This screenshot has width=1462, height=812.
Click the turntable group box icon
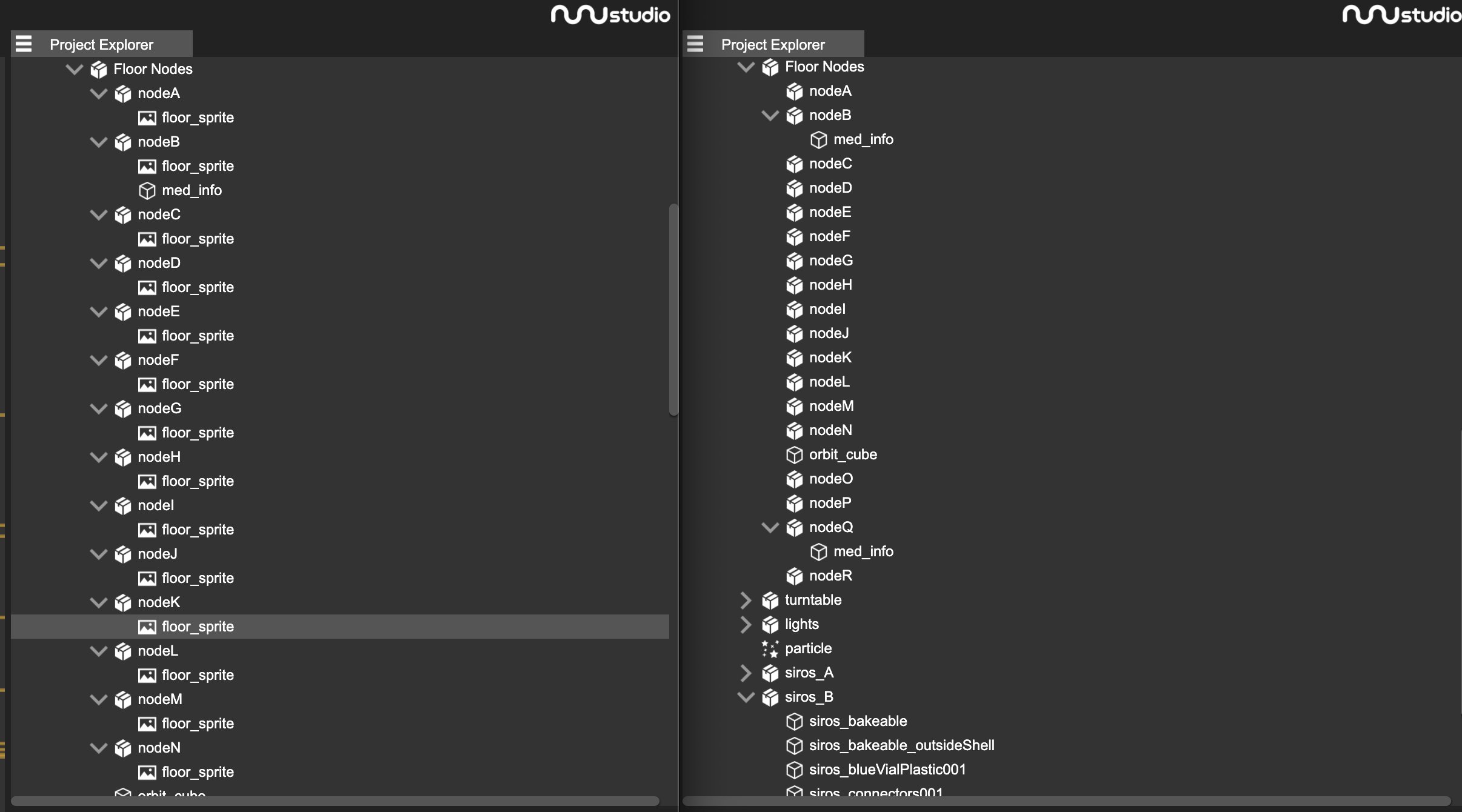point(770,601)
